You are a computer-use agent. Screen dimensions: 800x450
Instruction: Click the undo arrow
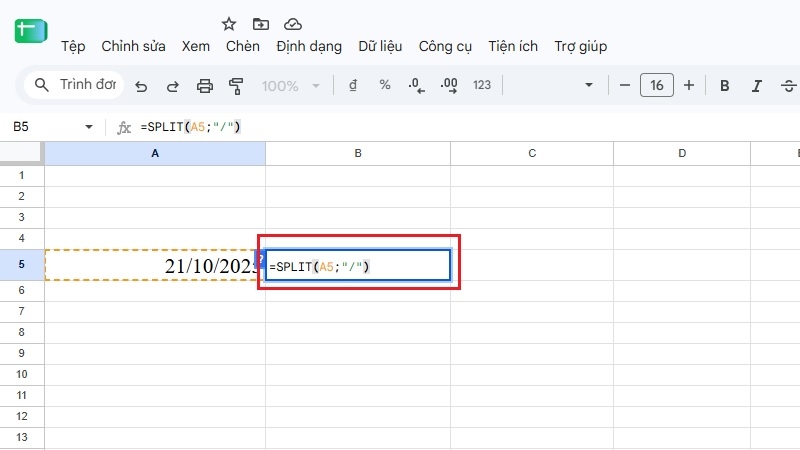coord(141,86)
